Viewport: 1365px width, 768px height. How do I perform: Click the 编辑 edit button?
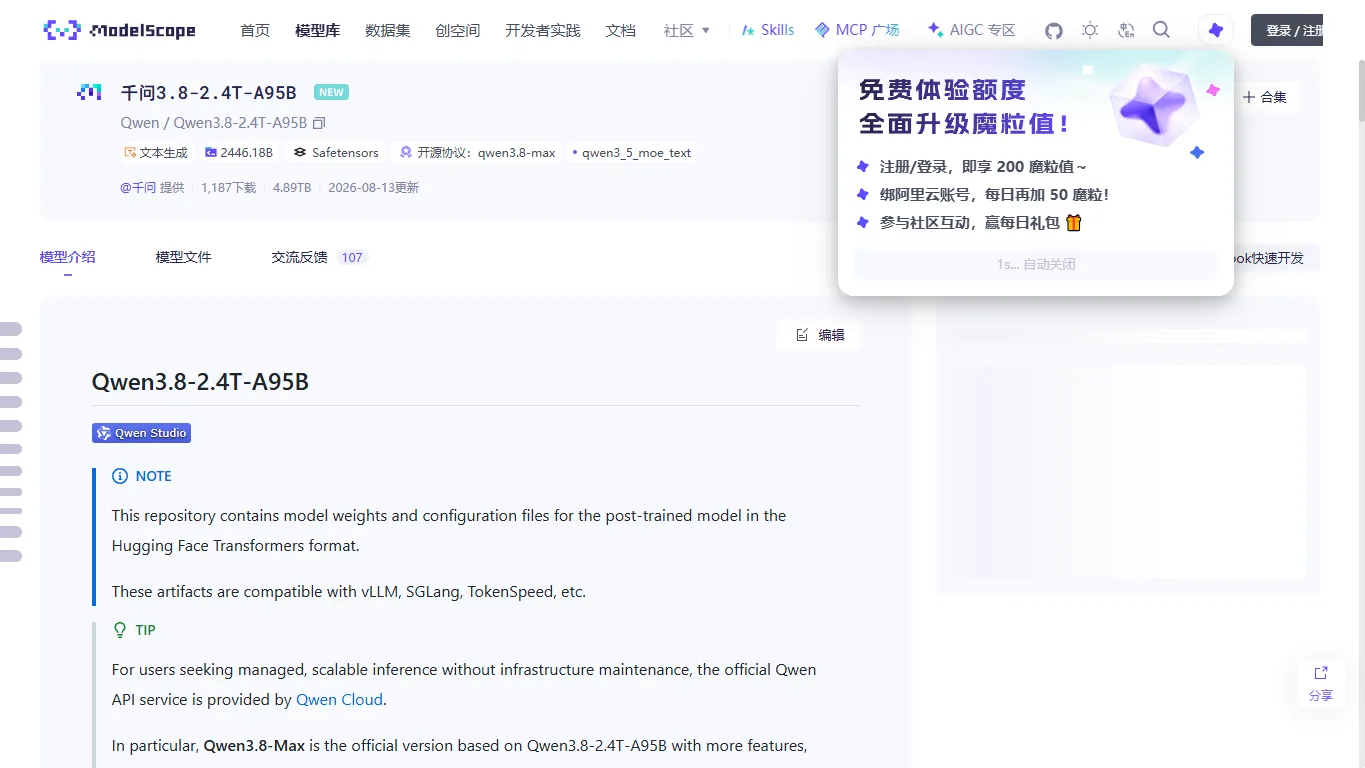pos(819,335)
